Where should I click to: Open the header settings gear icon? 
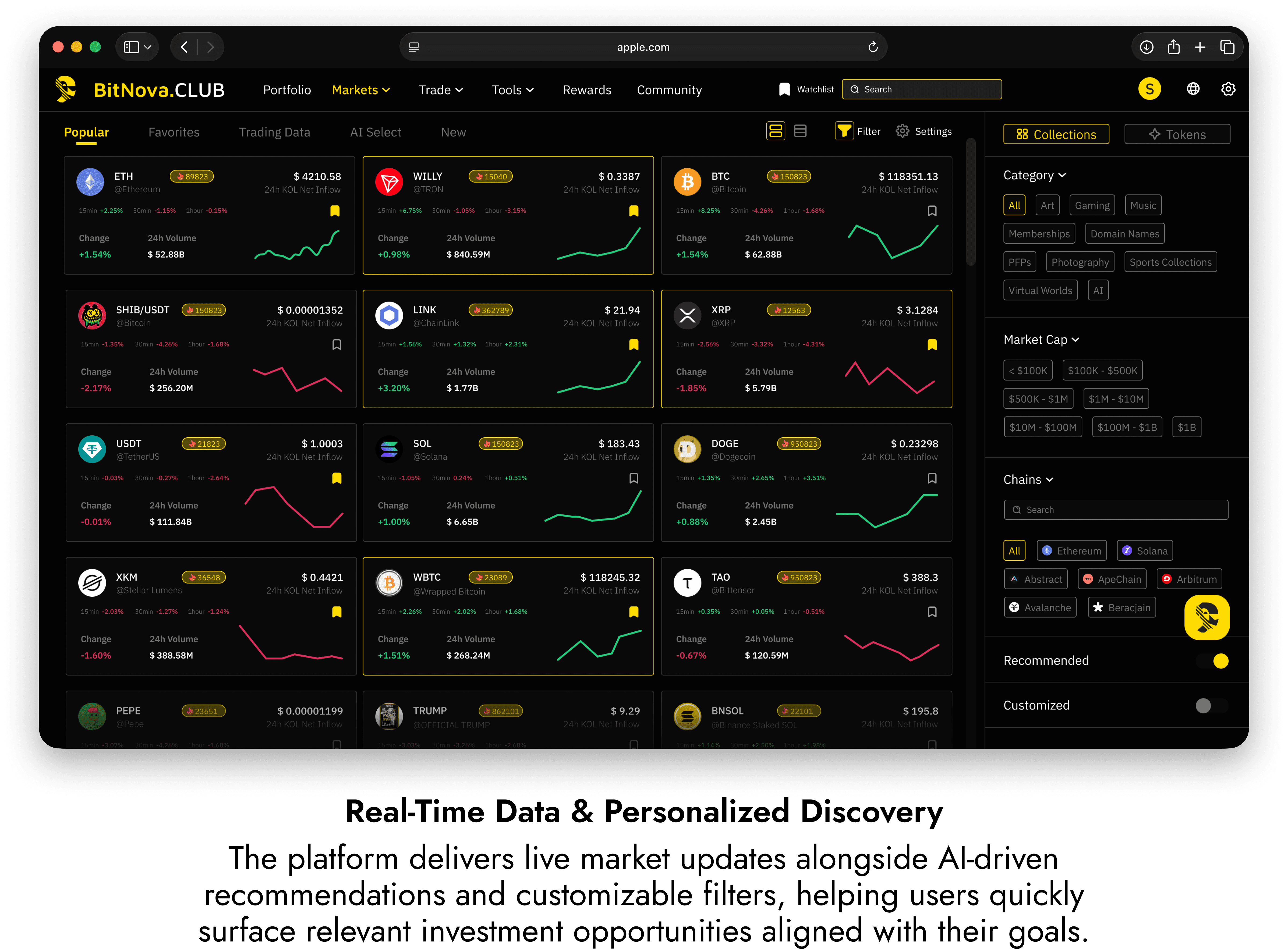coord(1228,89)
